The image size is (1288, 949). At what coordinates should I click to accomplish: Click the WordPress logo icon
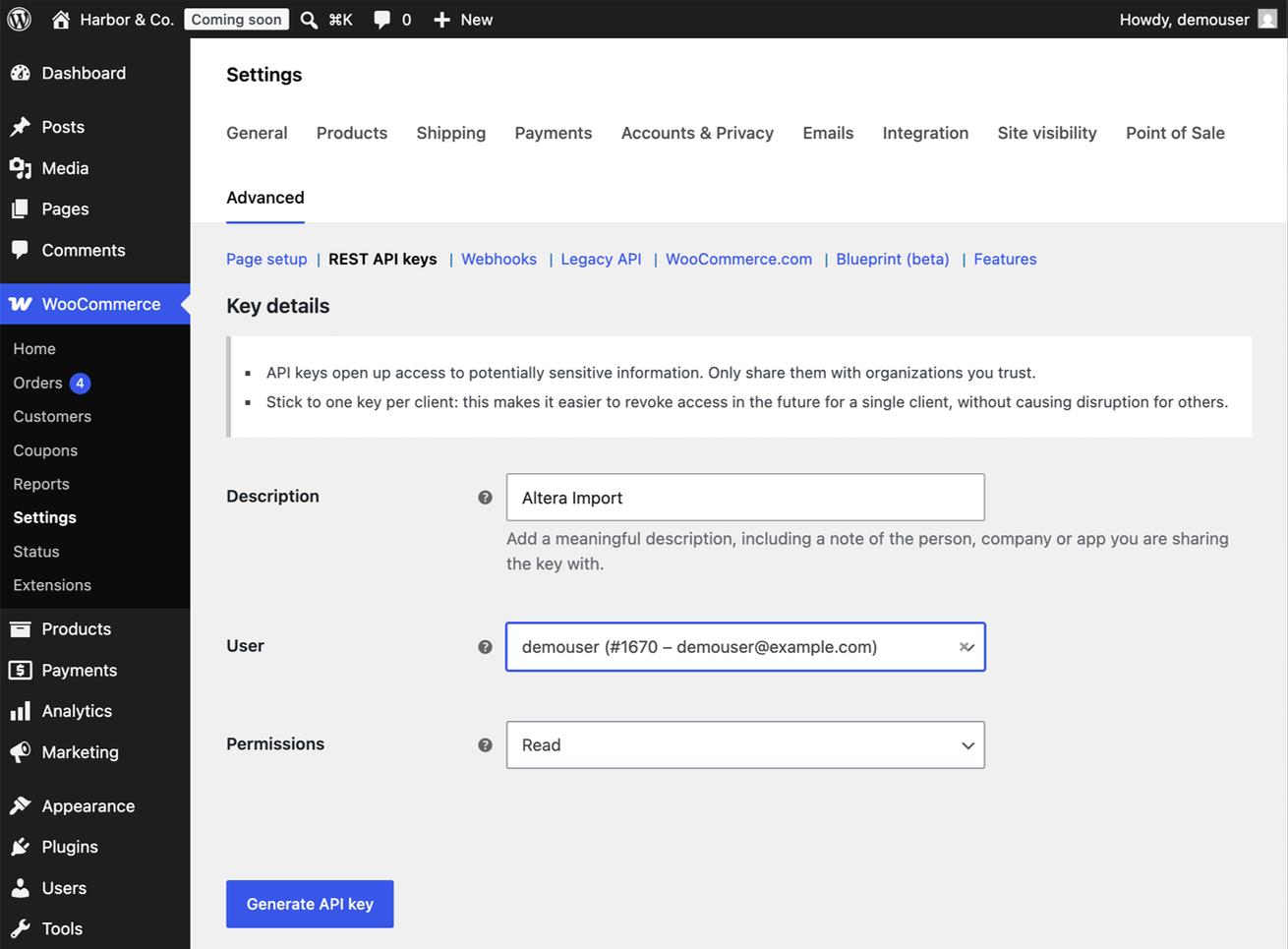click(x=20, y=20)
